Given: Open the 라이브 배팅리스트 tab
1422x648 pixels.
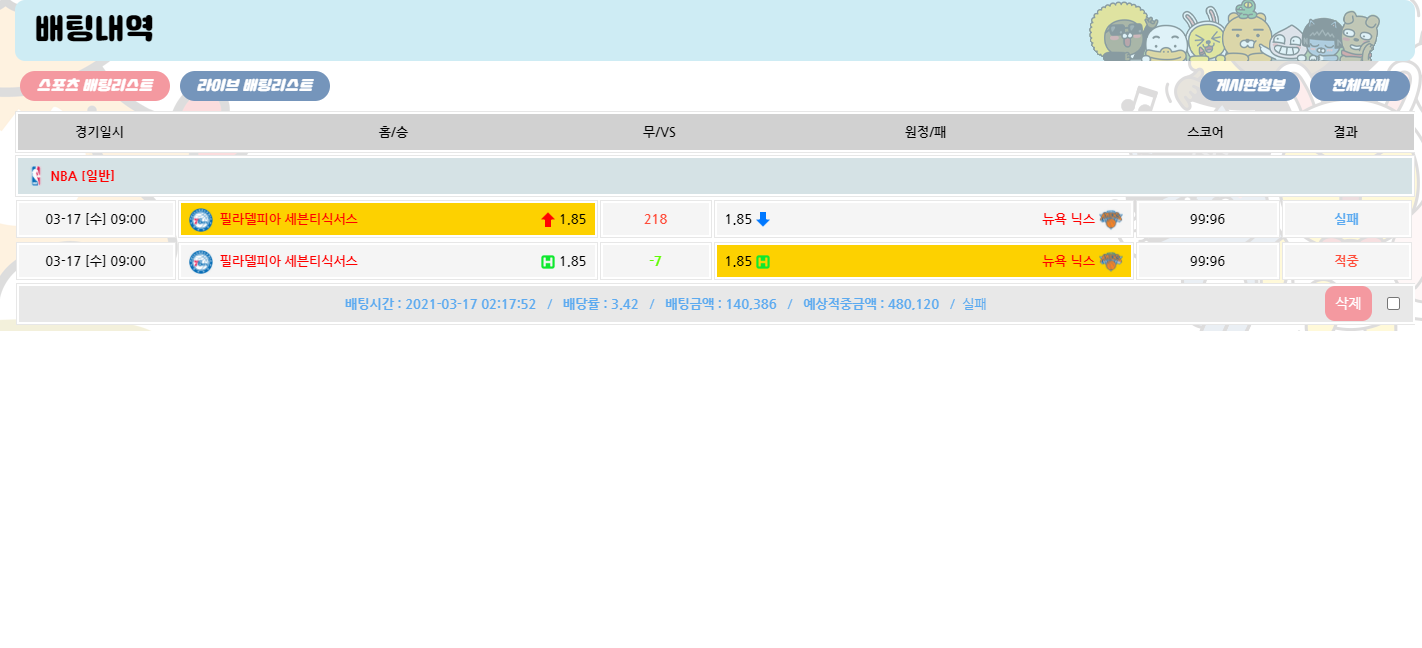Looking at the screenshot, I should coord(255,86).
